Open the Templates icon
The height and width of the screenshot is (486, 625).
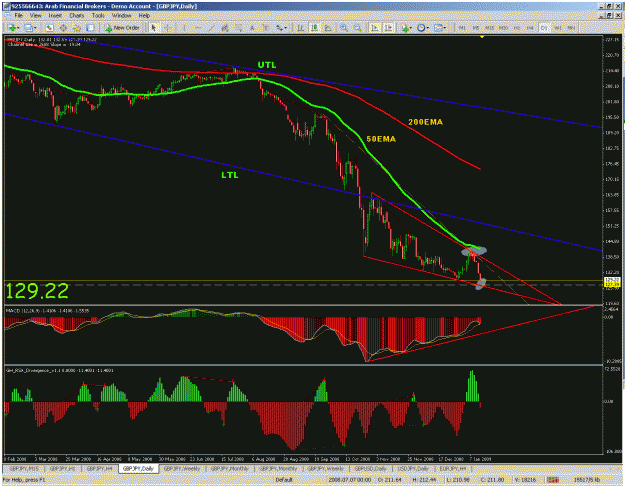coord(438,28)
